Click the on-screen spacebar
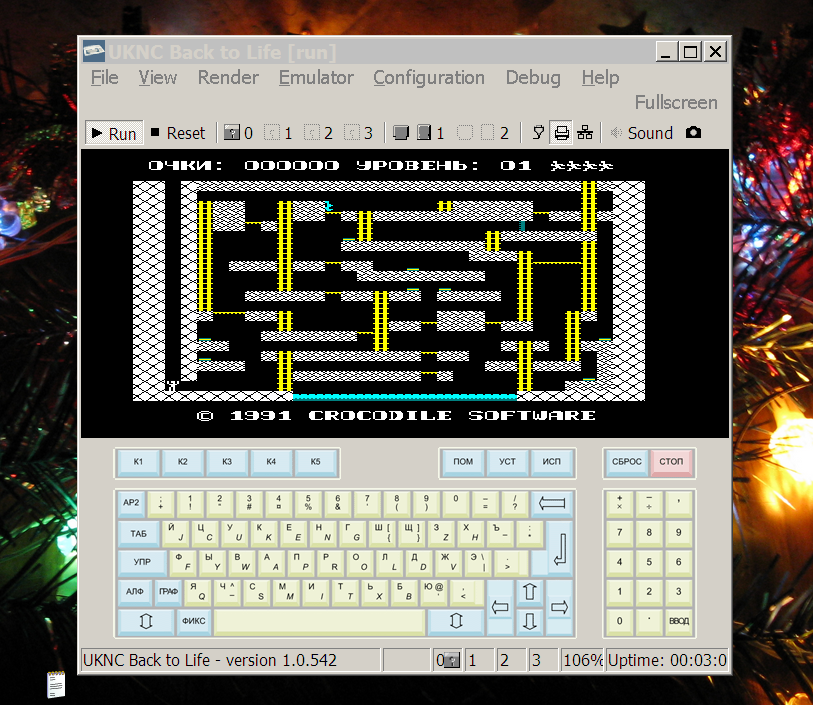This screenshot has width=813, height=705. point(319,622)
